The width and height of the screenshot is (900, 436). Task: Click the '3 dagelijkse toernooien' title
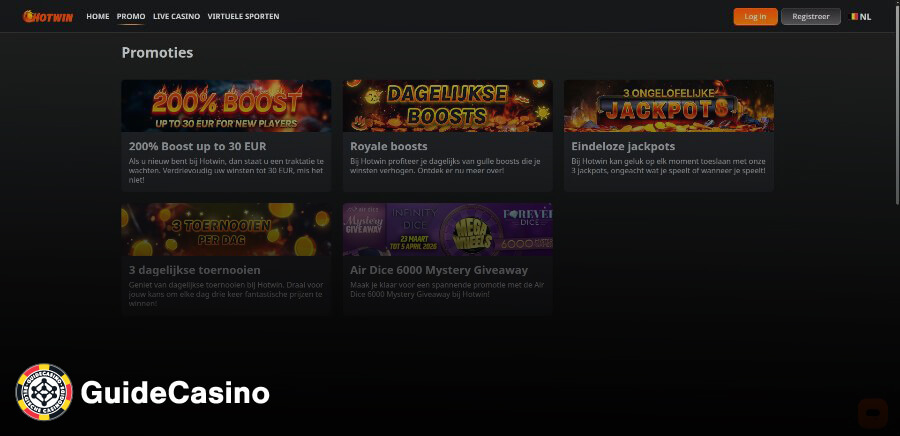point(195,270)
